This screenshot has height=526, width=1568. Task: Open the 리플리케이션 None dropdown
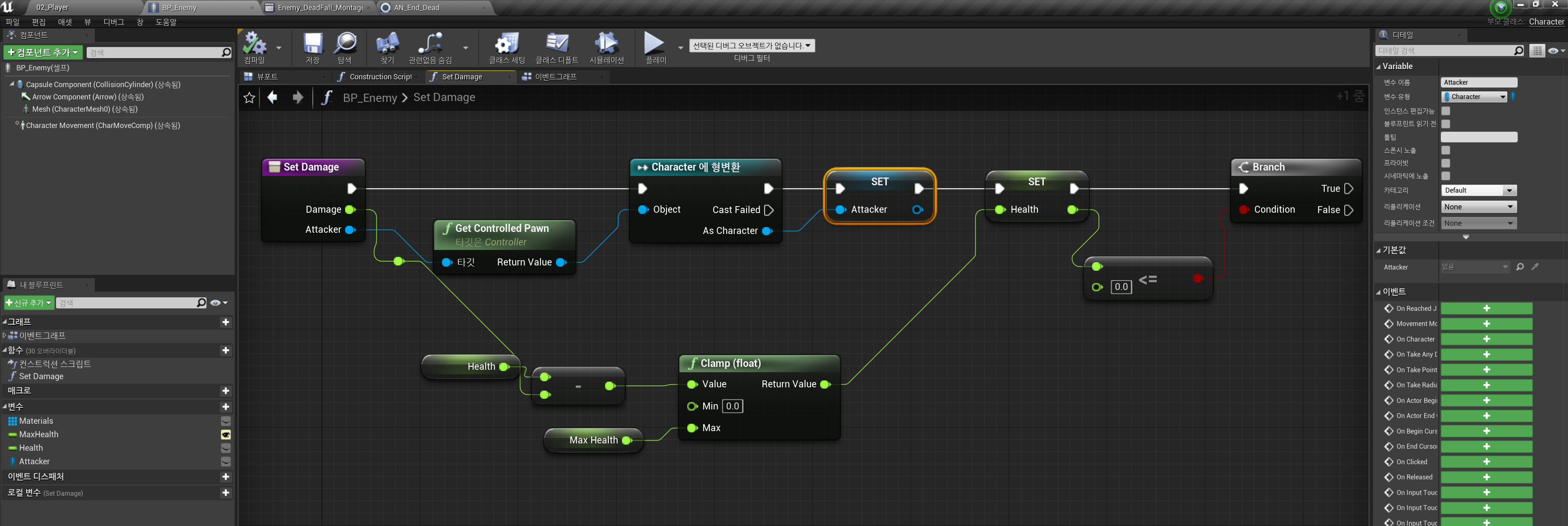(1478, 207)
